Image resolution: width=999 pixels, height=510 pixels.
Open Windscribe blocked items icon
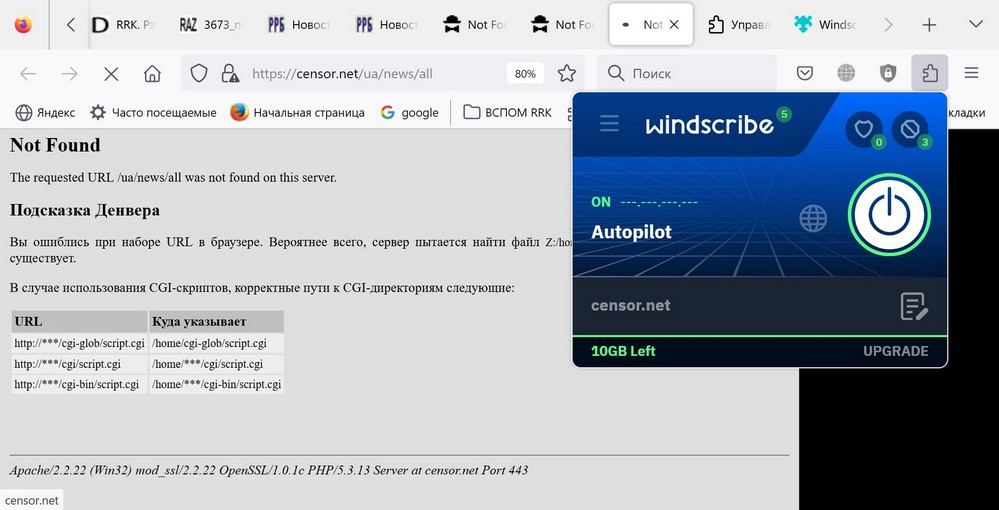click(x=910, y=129)
